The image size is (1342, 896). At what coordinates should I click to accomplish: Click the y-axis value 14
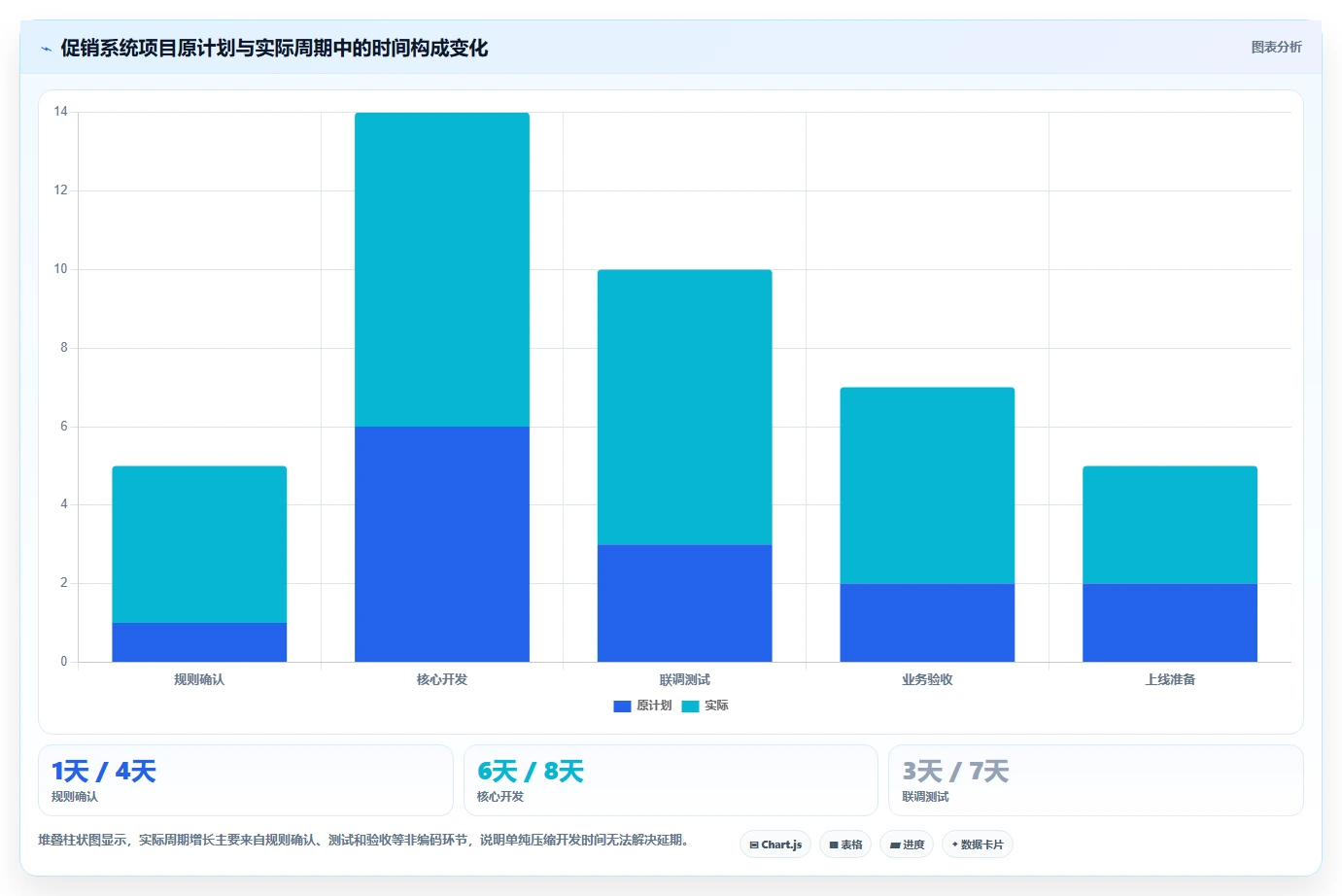click(x=61, y=112)
